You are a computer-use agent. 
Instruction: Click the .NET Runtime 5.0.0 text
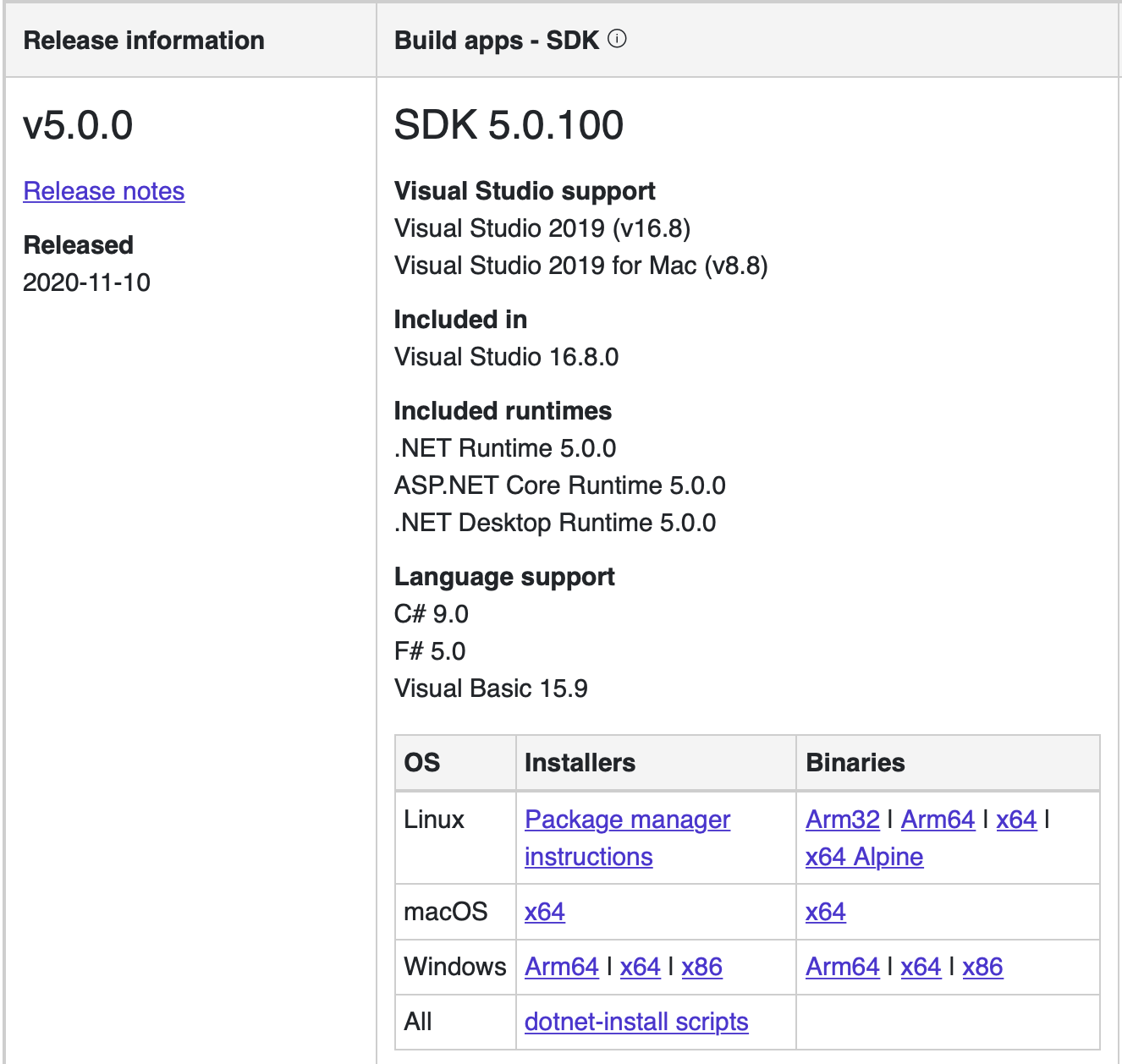pos(505,448)
